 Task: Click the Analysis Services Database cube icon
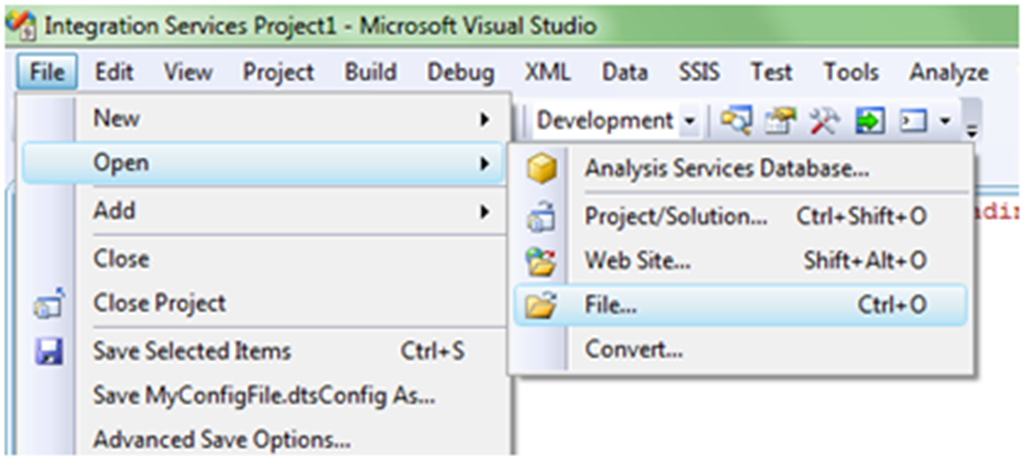tap(541, 168)
